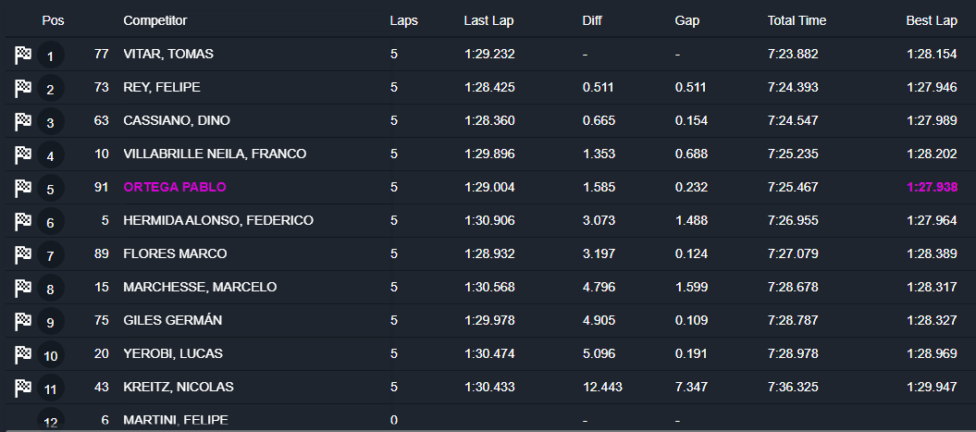Sort standings by Competitor column header
Image resolution: width=976 pixels, height=432 pixels.
tap(155, 20)
